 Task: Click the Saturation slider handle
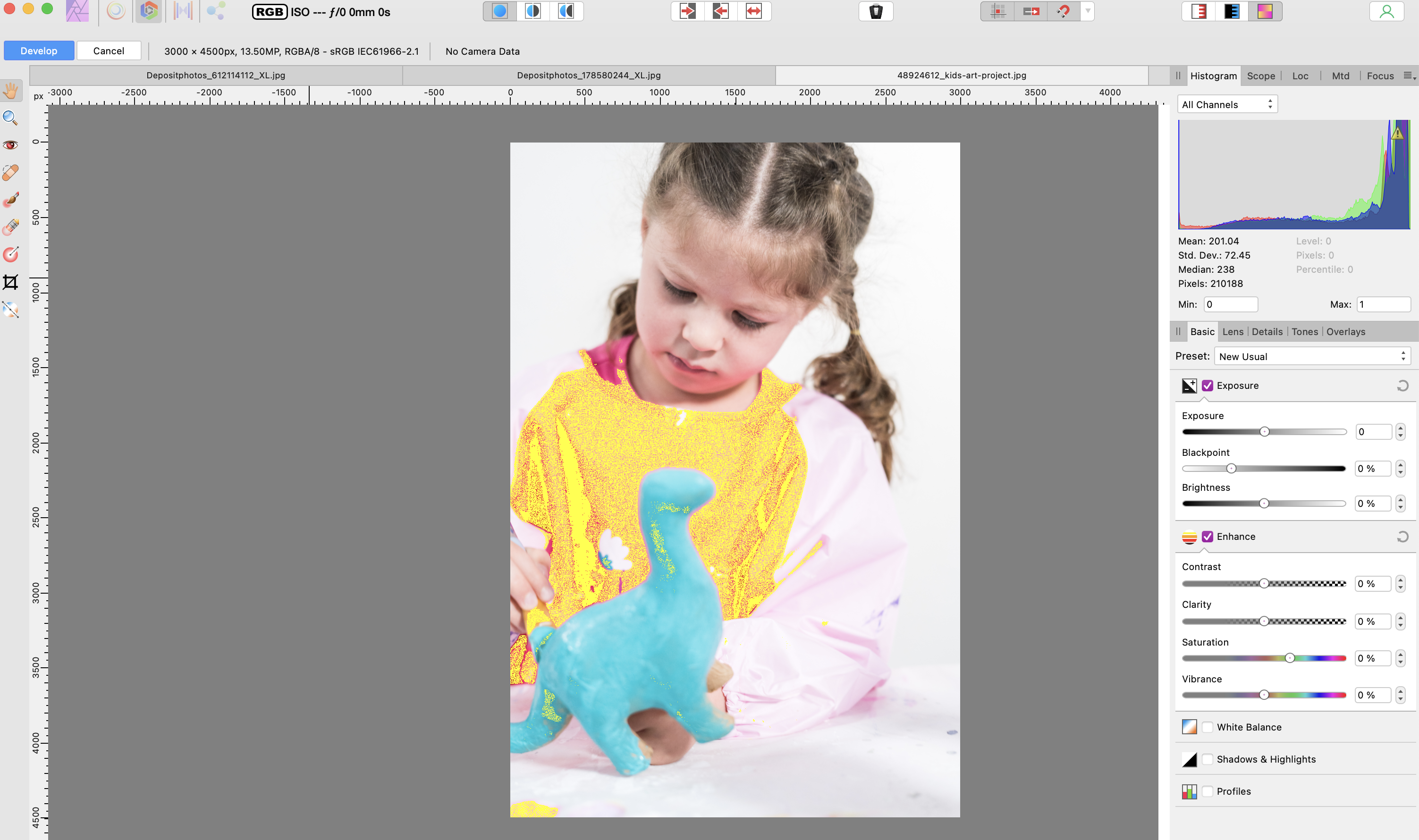(1289, 658)
